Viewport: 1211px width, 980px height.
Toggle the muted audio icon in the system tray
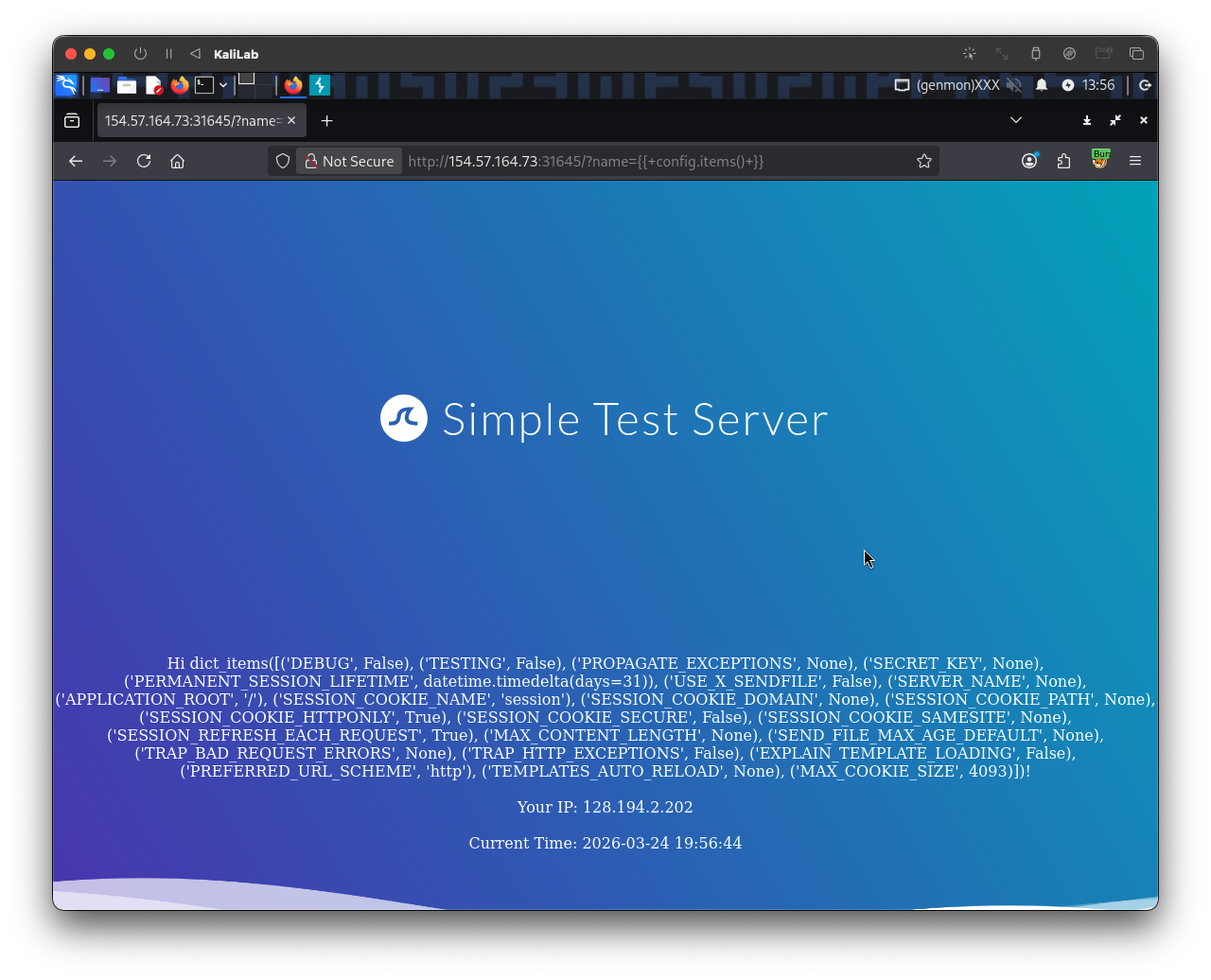pyautogui.click(x=1014, y=85)
